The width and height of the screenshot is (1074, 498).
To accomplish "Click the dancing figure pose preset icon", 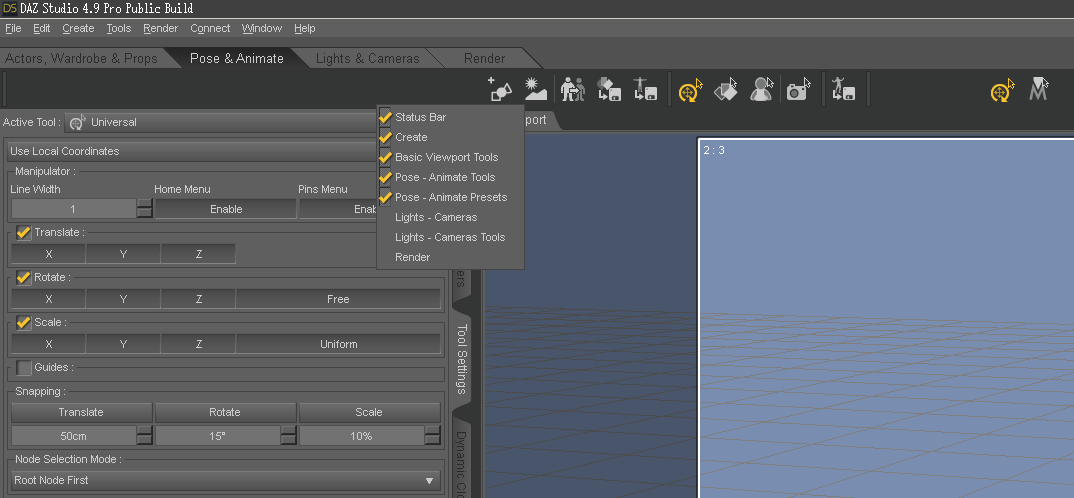I will pyautogui.click(x=844, y=90).
